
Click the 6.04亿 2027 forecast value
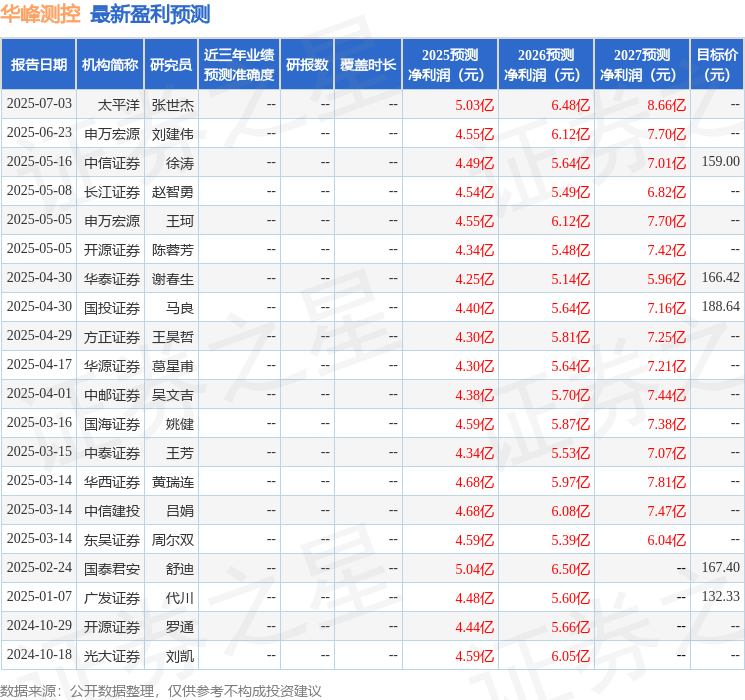click(667, 540)
